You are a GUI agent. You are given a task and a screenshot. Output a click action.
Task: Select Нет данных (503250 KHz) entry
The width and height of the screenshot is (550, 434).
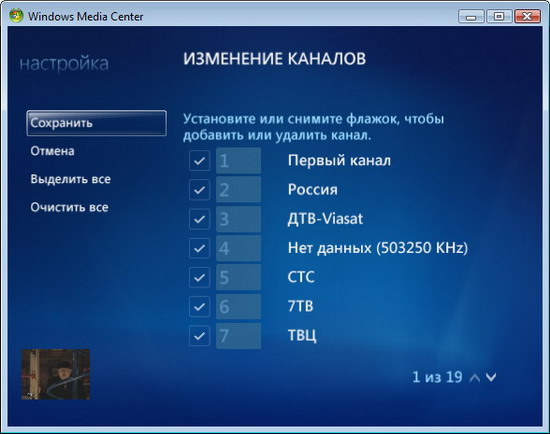(x=378, y=248)
